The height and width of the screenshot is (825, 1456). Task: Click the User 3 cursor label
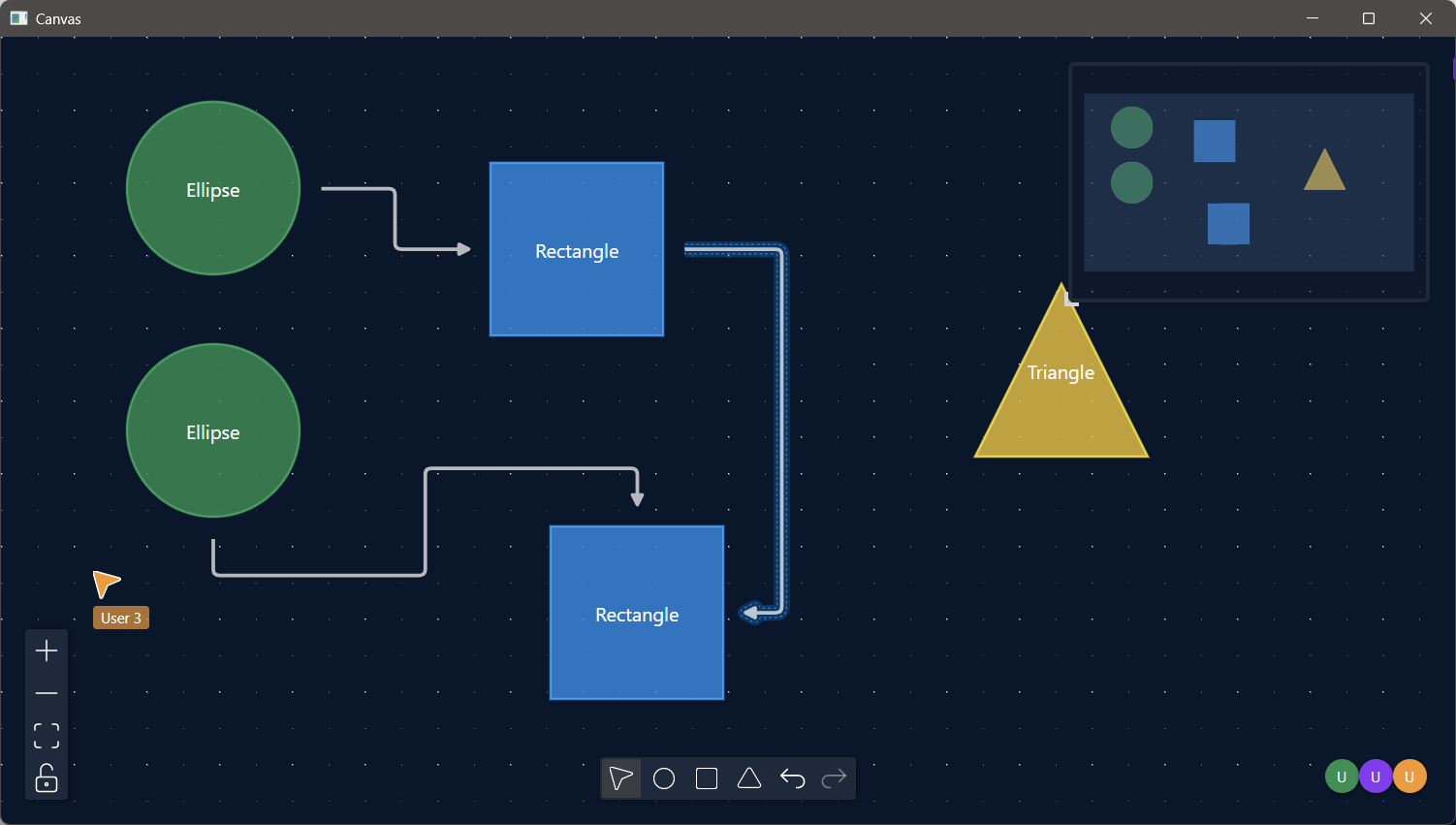[121, 618]
